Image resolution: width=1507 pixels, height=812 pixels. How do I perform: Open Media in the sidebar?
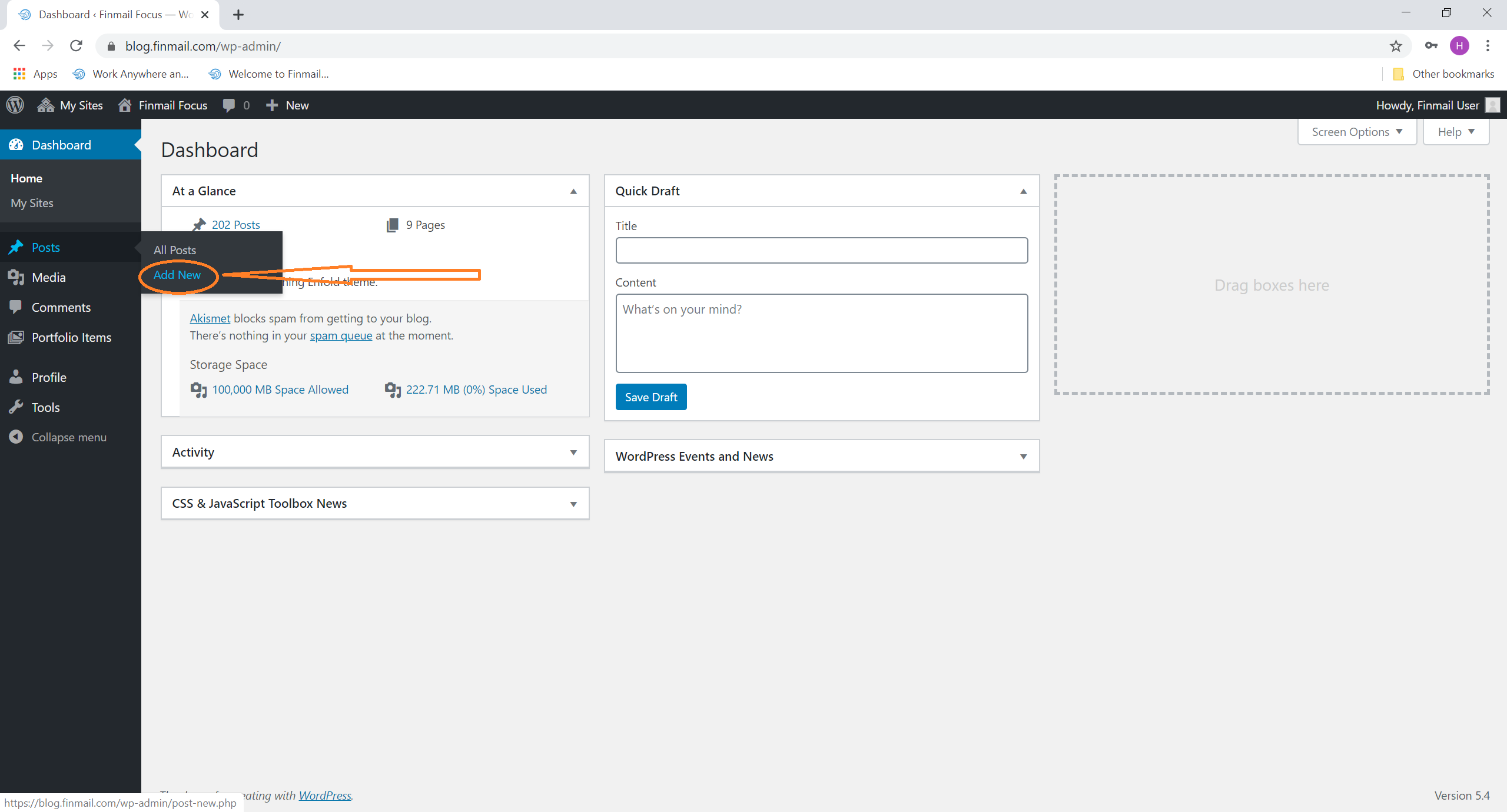[71, 277]
